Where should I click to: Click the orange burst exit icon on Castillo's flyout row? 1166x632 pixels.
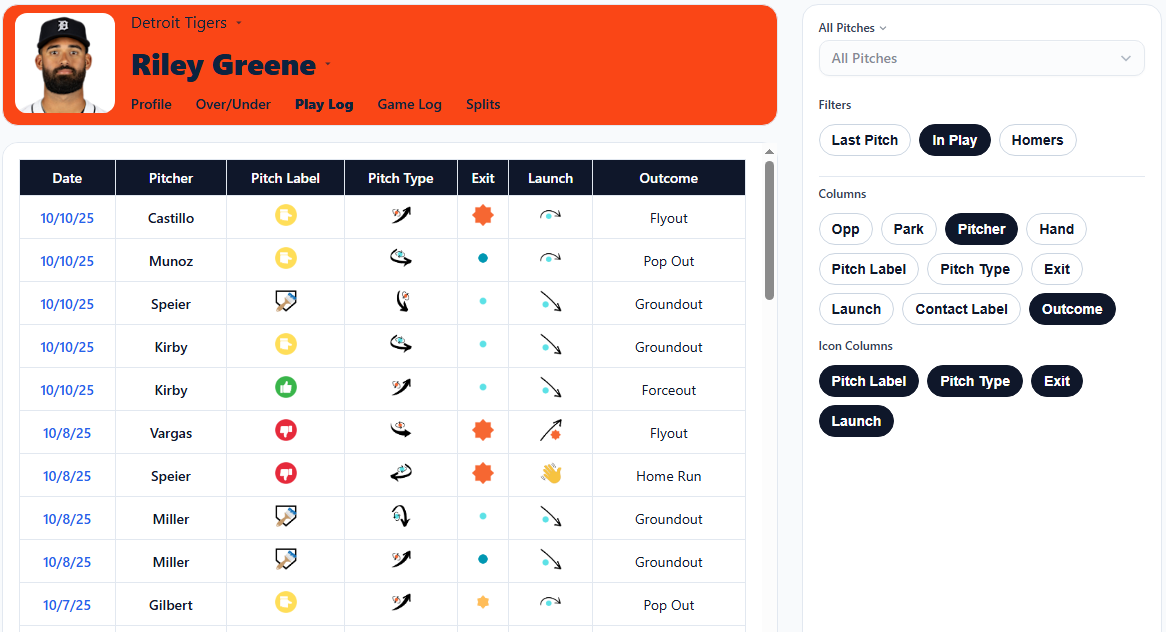click(483, 214)
